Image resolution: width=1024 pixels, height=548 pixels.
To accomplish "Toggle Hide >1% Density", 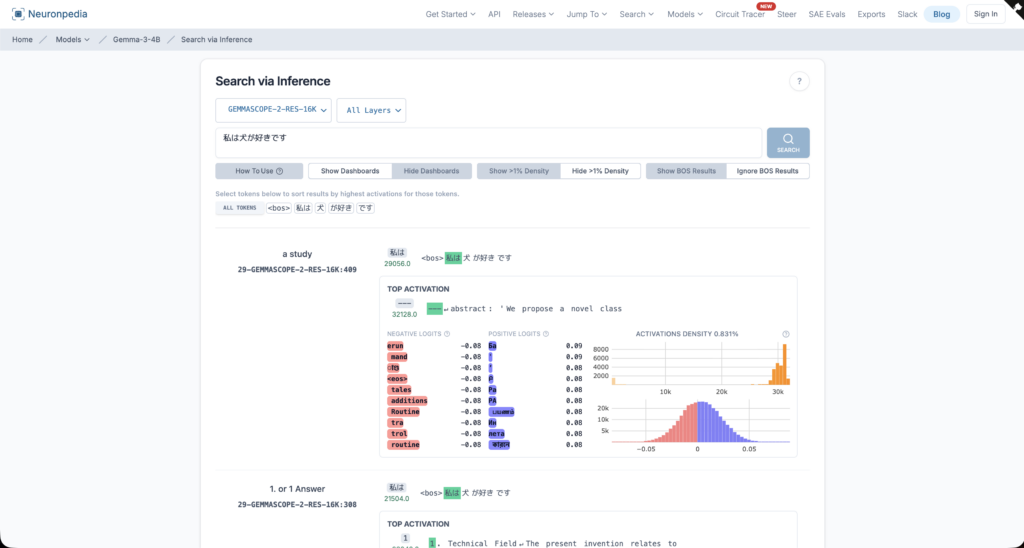I will [x=600, y=171].
